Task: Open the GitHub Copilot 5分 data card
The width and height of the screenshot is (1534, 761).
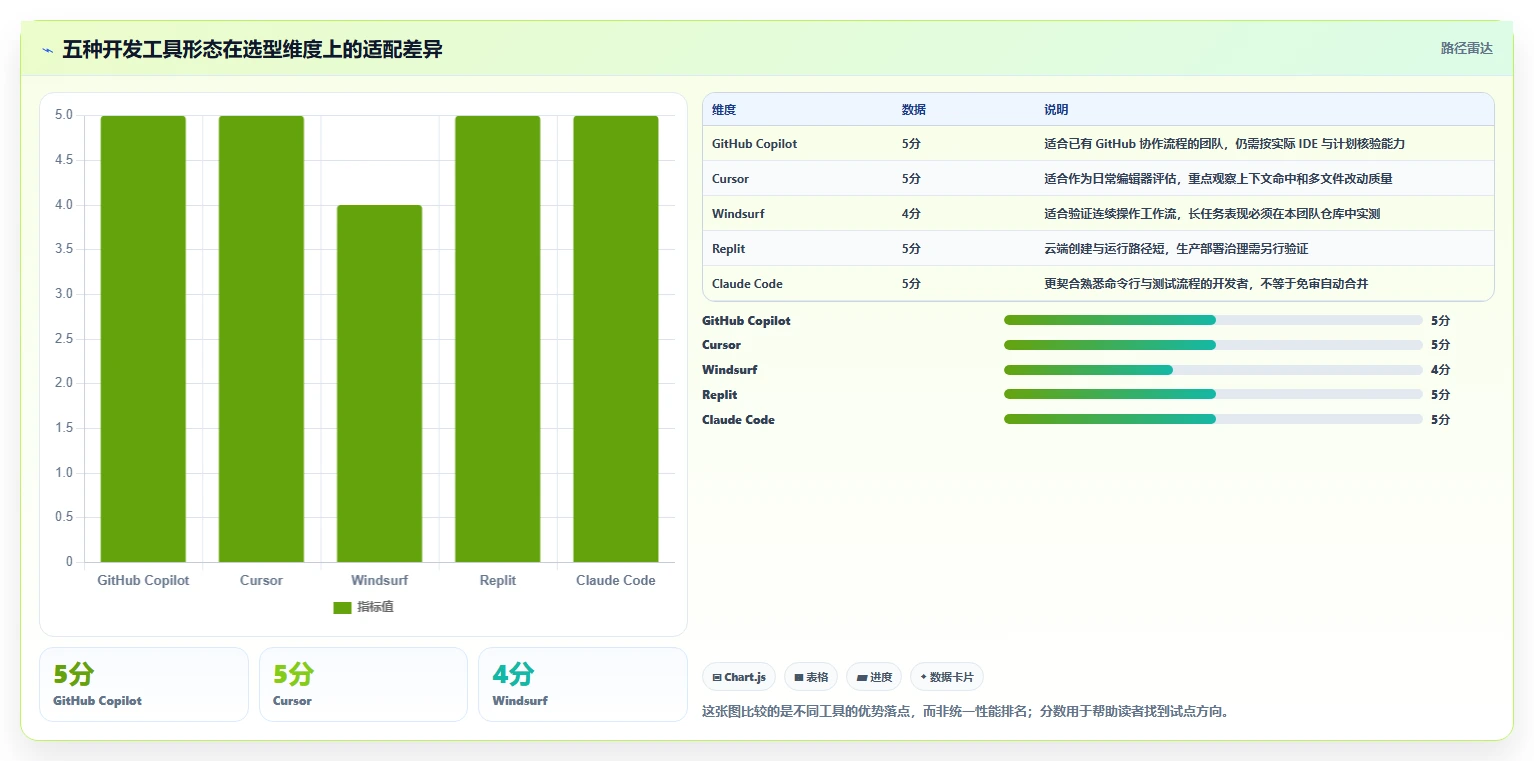Action: pyautogui.click(x=144, y=684)
